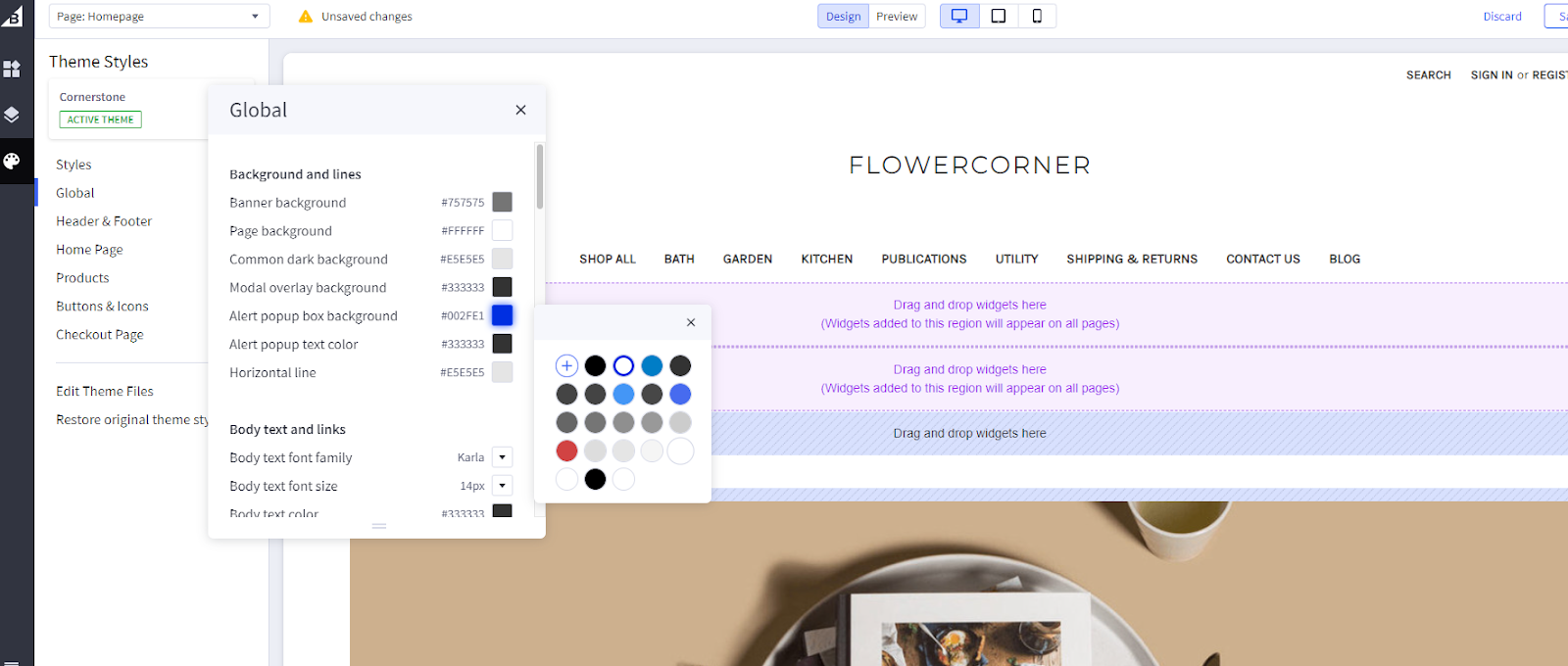Click the homepage hero image

[x=958, y=584]
